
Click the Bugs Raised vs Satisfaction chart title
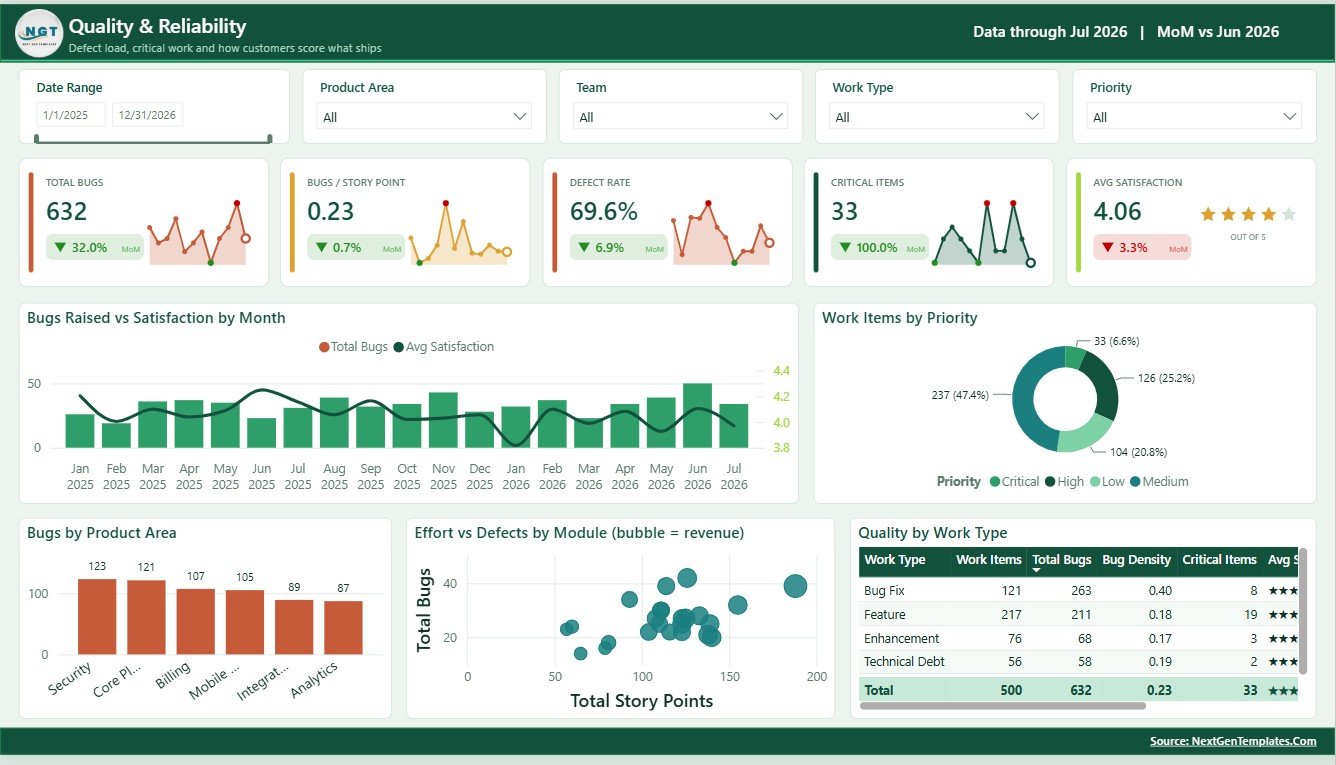coord(156,318)
